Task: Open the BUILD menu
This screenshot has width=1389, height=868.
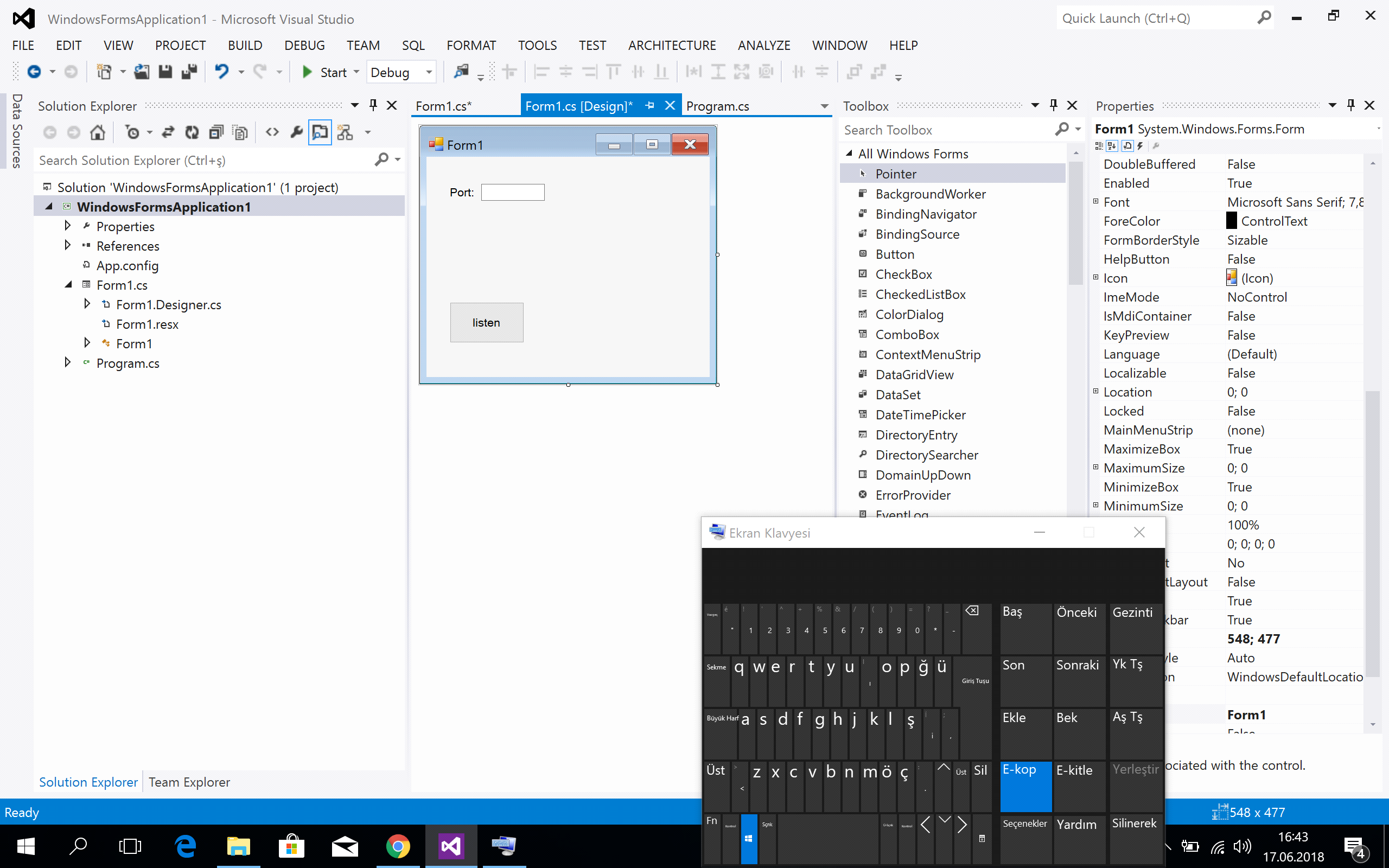Action: 245,46
